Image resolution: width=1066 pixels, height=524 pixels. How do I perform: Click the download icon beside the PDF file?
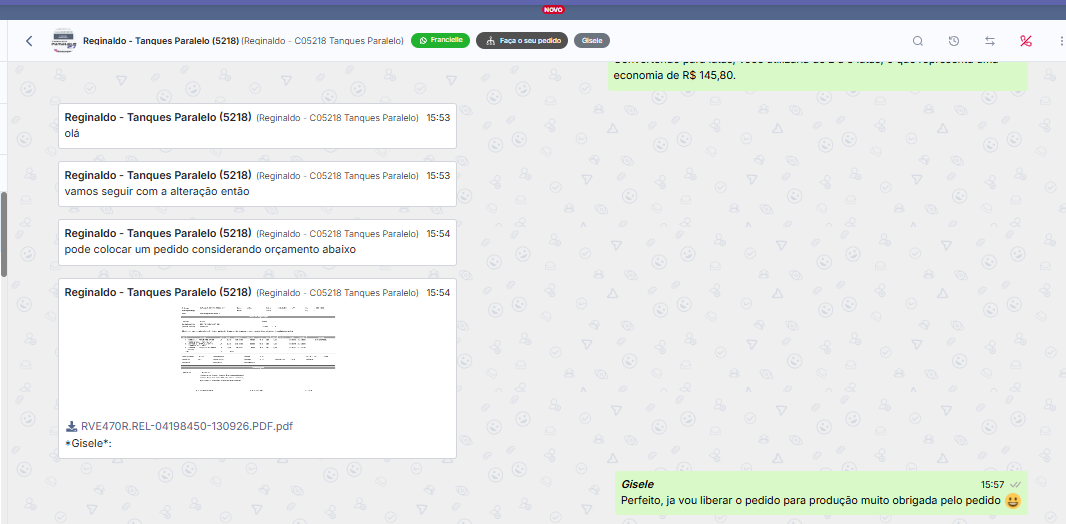72,426
